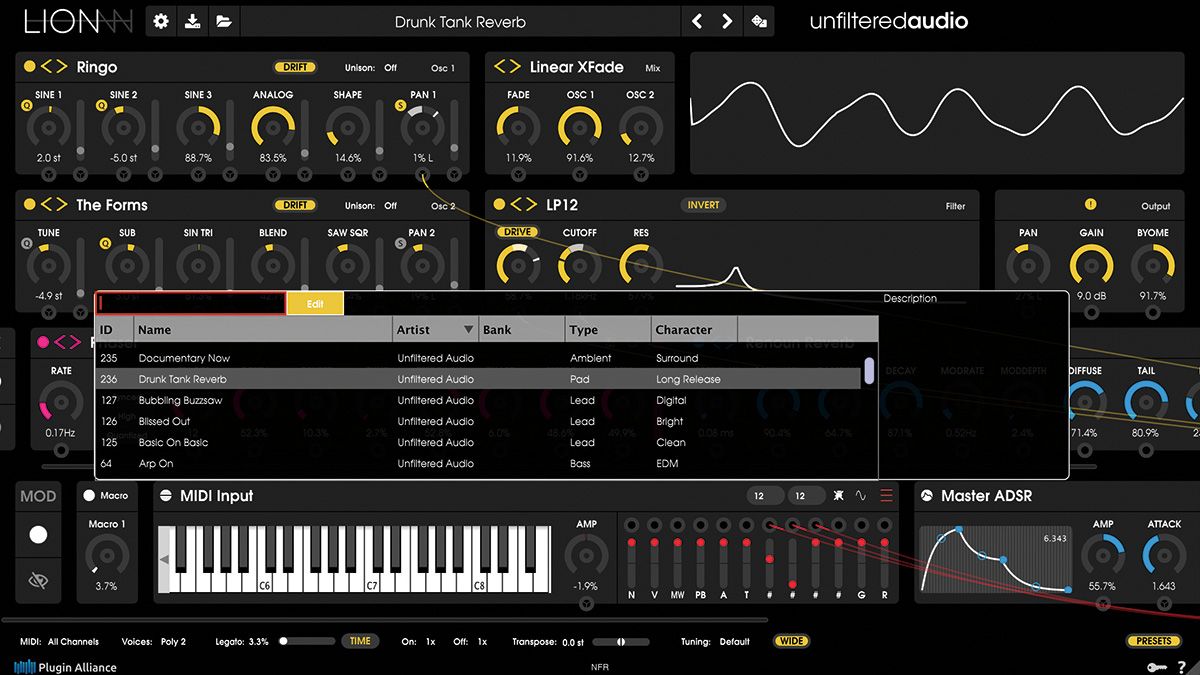Screen dimensions: 1200x675
Task: Click the MIDI Input module icon
Action: point(166,496)
